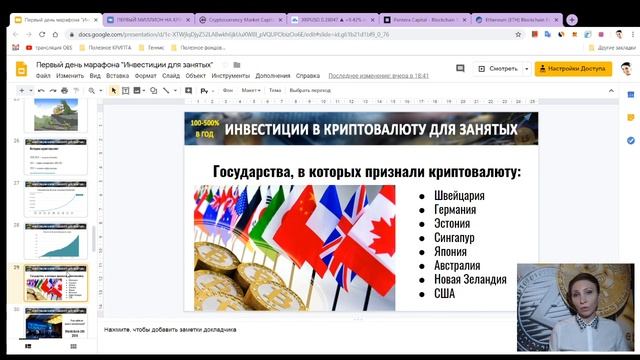The height and width of the screenshot is (360, 640).
Task: Collapse the menus with chevron up
Action: tap(611, 90)
